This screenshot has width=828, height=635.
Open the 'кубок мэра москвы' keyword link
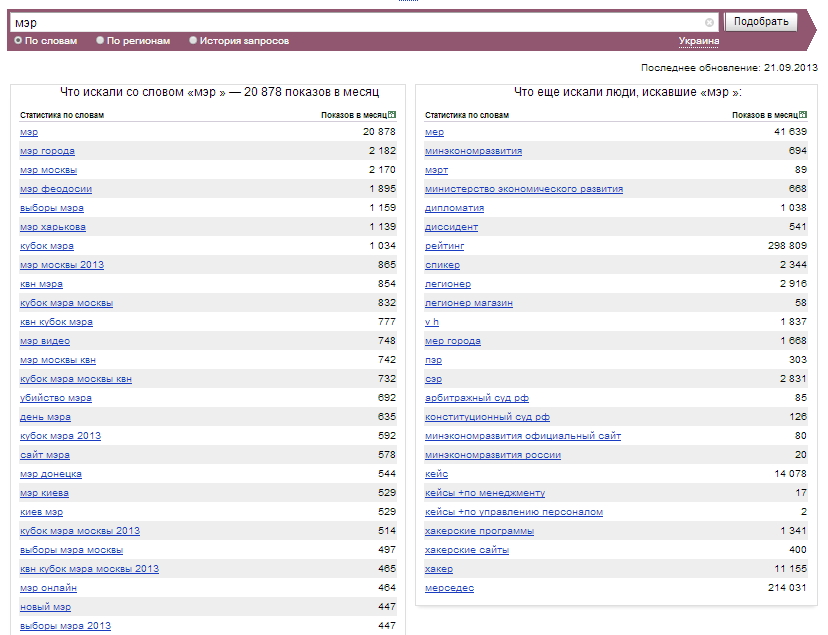tap(67, 303)
